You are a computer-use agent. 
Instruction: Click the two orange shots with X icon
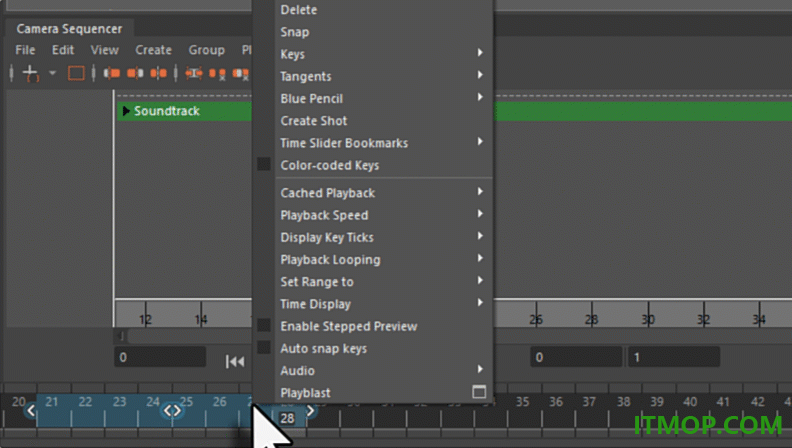[x=217, y=74]
